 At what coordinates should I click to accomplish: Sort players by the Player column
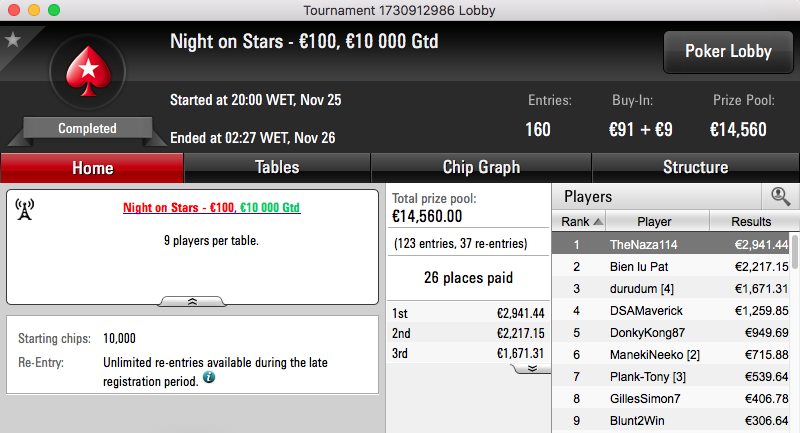(657, 221)
